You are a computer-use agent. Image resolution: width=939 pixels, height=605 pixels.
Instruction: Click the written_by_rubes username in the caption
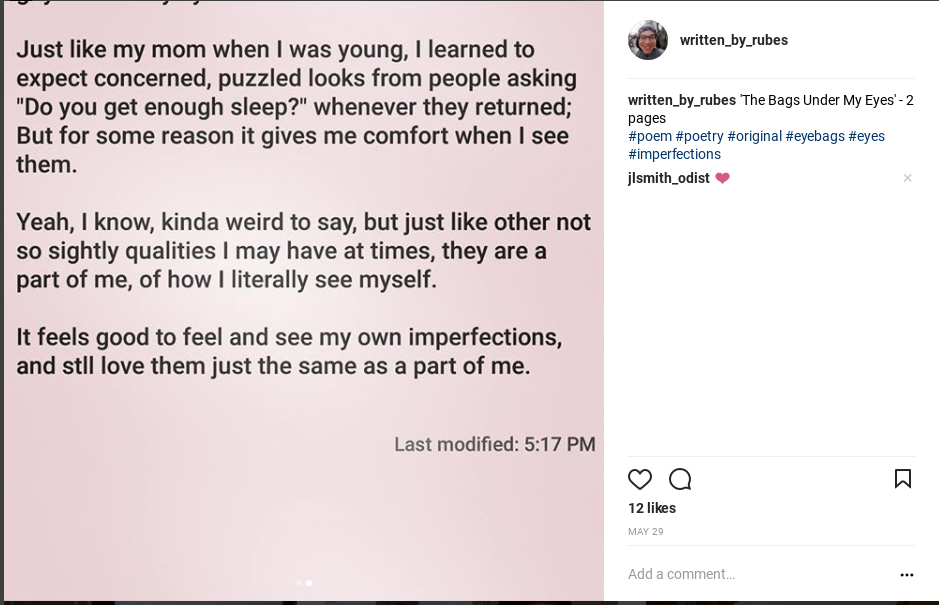681,100
